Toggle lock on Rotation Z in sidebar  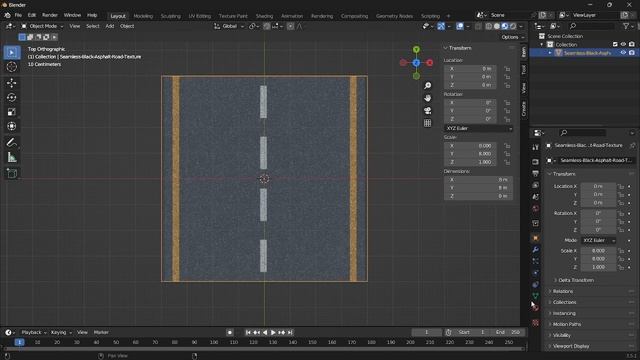click(x=507, y=119)
